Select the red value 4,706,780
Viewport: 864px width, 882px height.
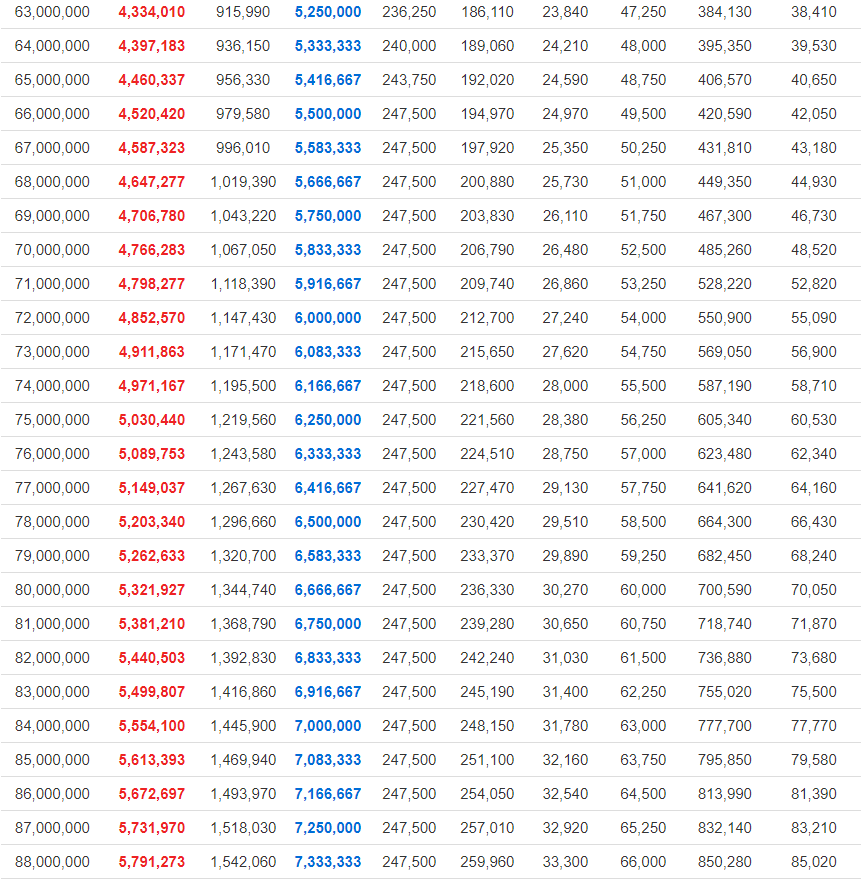click(x=152, y=216)
